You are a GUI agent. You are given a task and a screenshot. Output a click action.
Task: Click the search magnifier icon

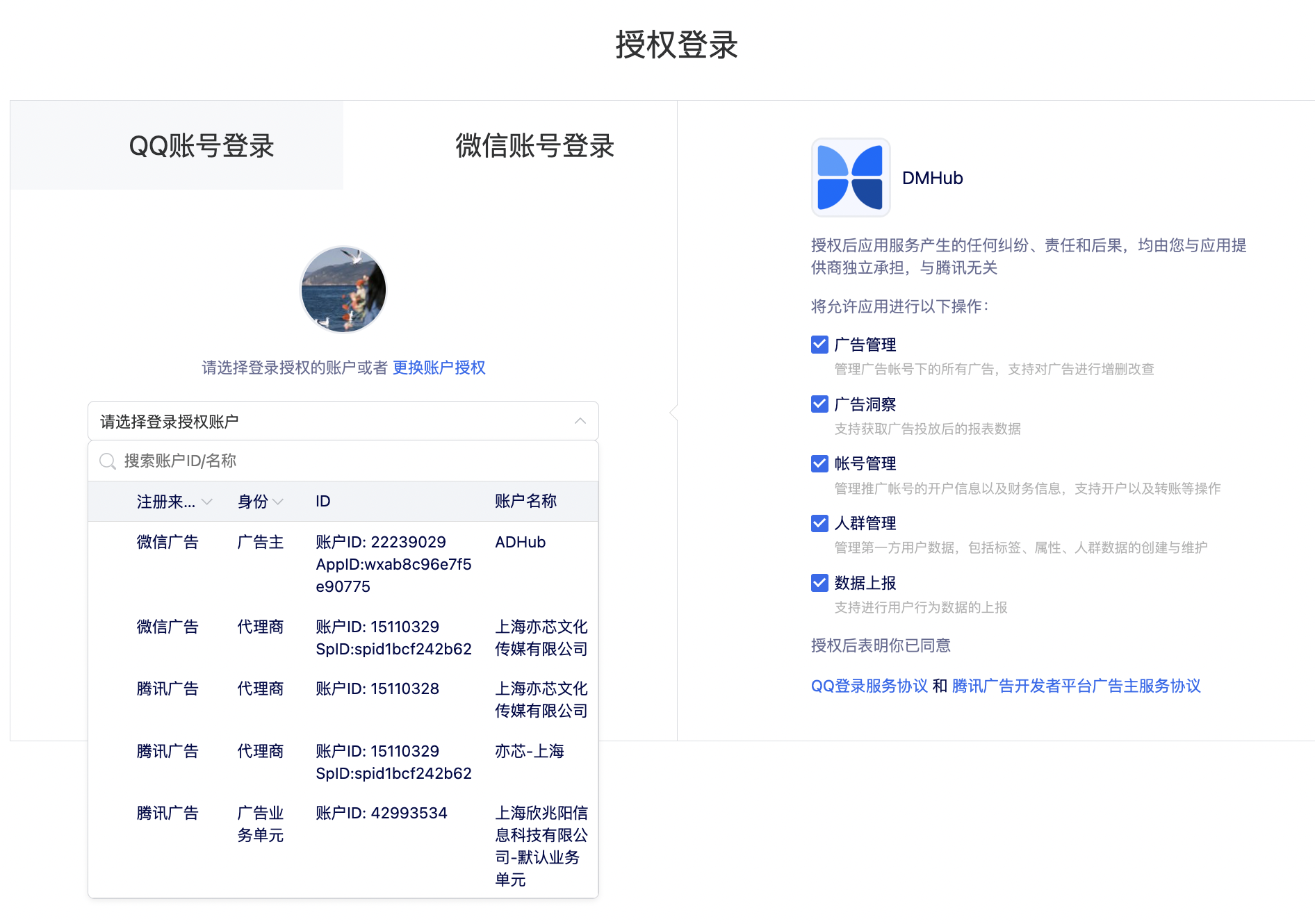pyautogui.click(x=108, y=461)
